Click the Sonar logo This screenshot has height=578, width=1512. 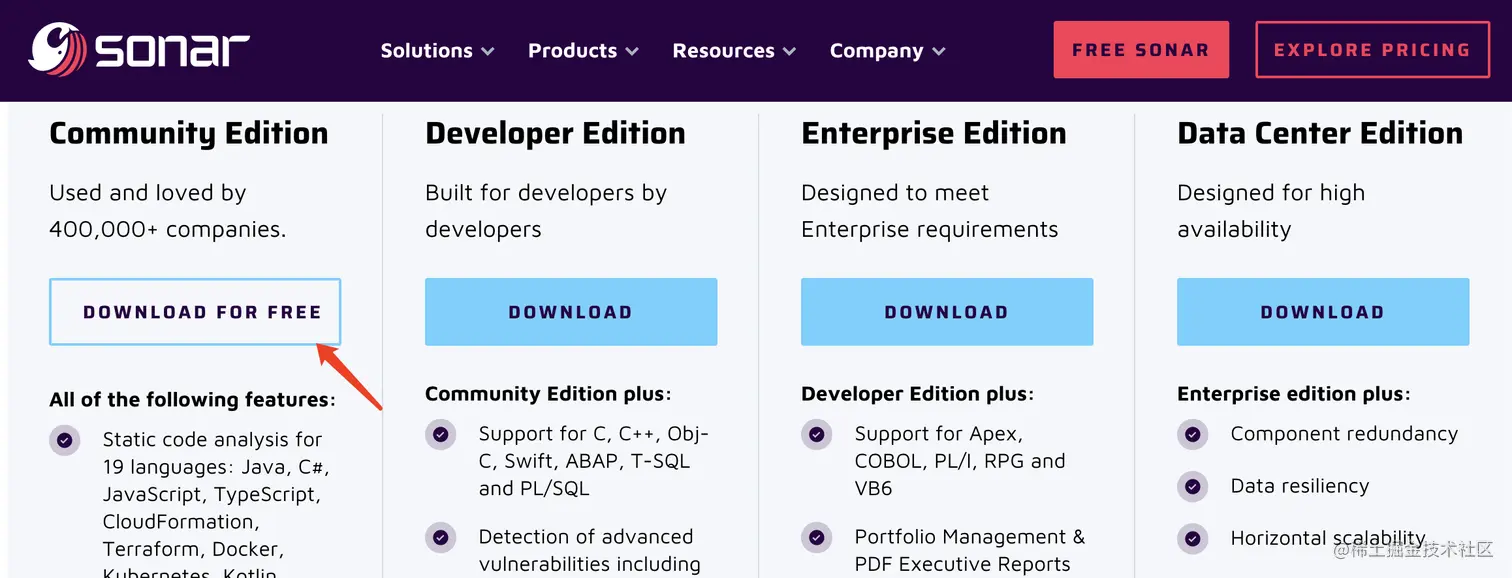pyautogui.click(x=139, y=50)
